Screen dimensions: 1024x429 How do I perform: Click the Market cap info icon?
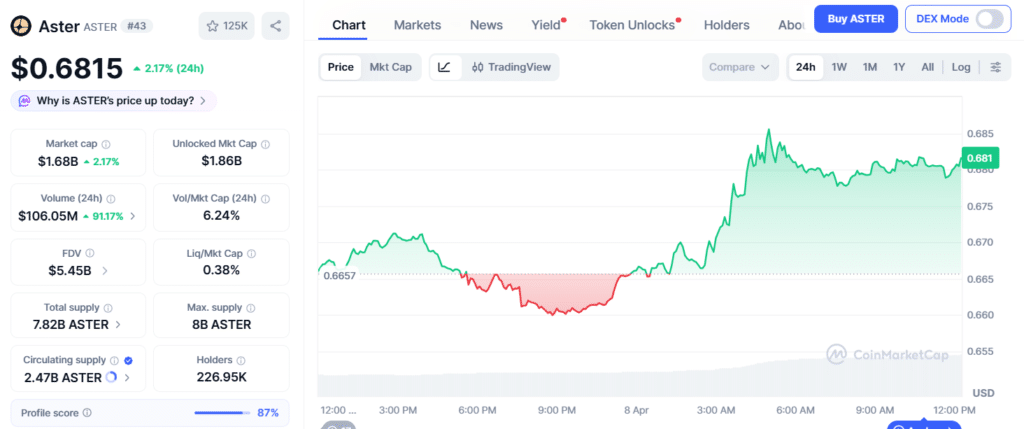point(106,144)
